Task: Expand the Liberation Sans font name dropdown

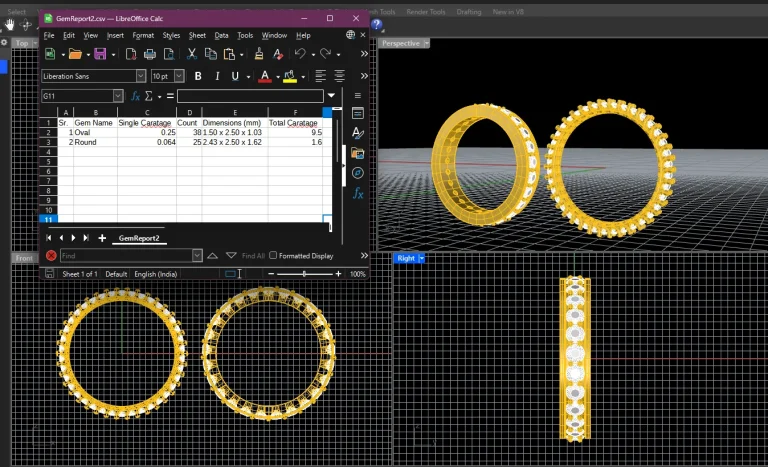Action: (141, 76)
